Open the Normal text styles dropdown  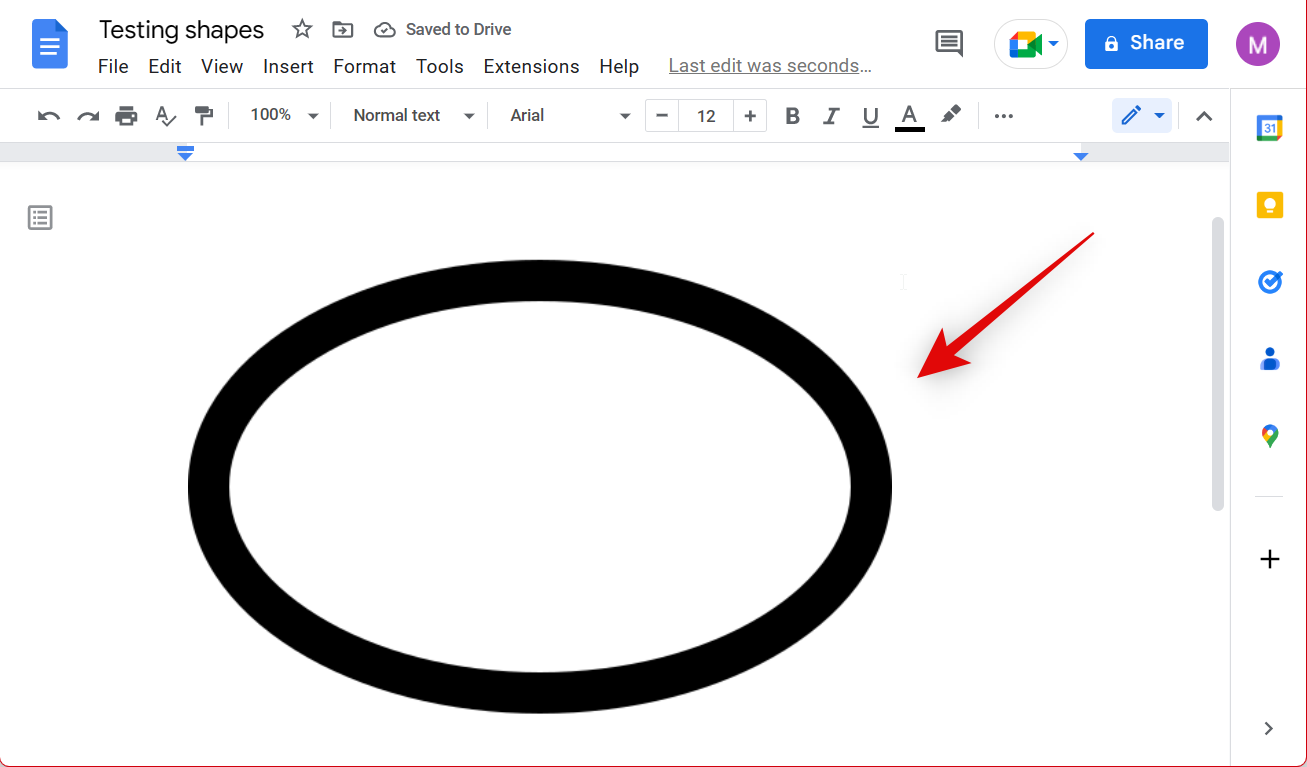(413, 115)
